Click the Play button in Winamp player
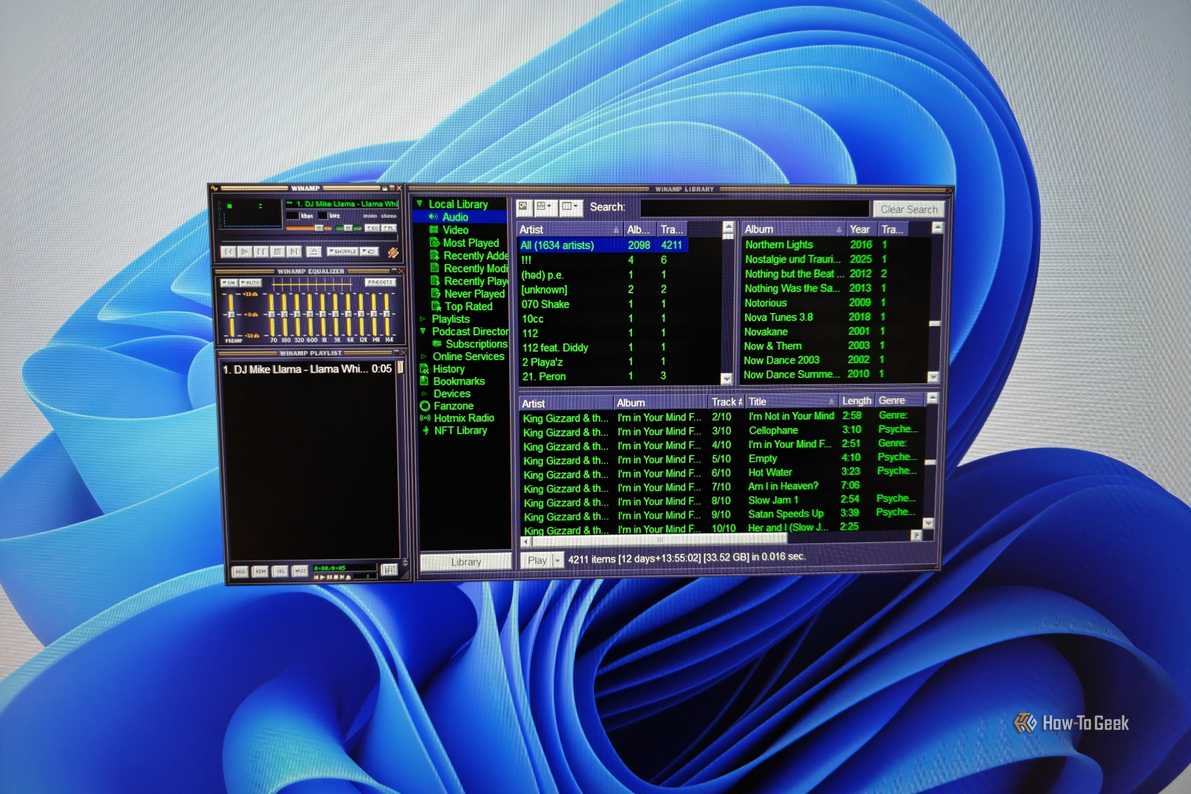The width and height of the screenshot is (1191, 794). pyautogui.click(x=245, y=251)
